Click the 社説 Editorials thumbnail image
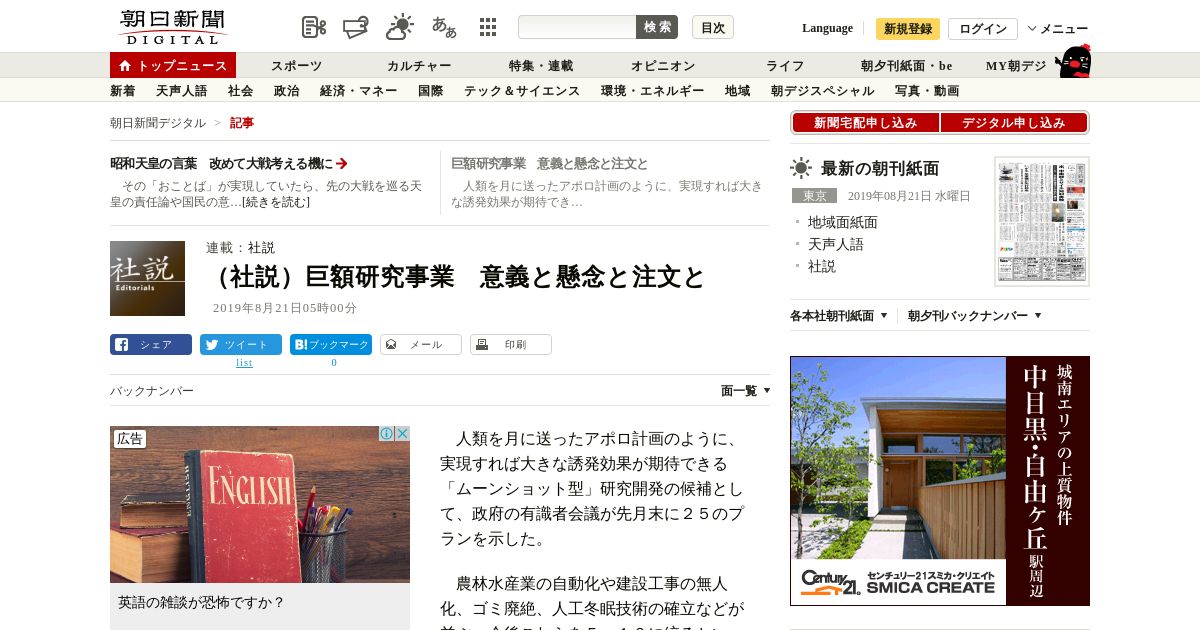This screenshot has height=630, width=1200. [x=147, y=278]
